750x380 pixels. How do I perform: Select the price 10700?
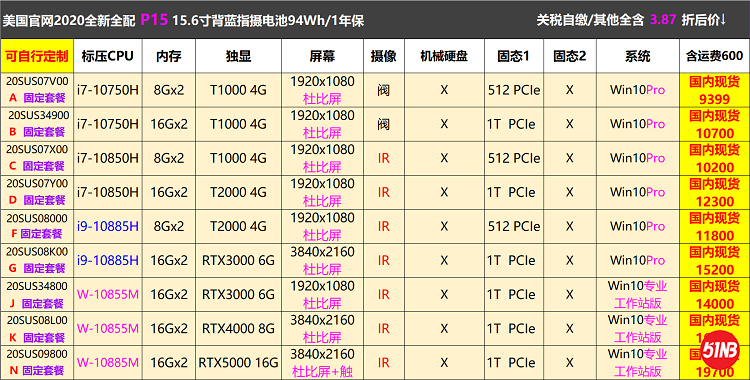[x=715, y=134]
